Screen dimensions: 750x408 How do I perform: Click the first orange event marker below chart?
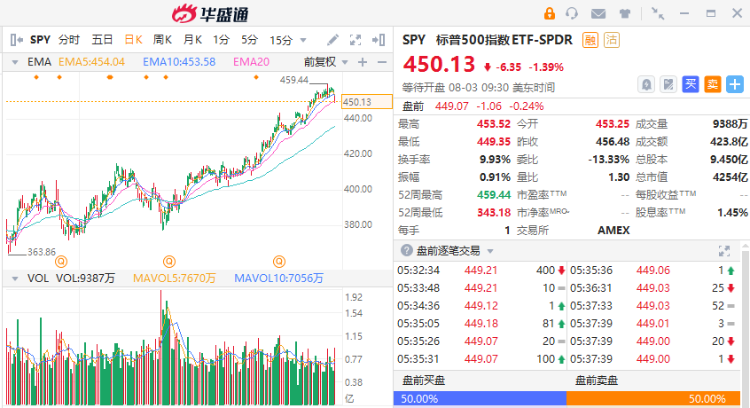(61, 262)
